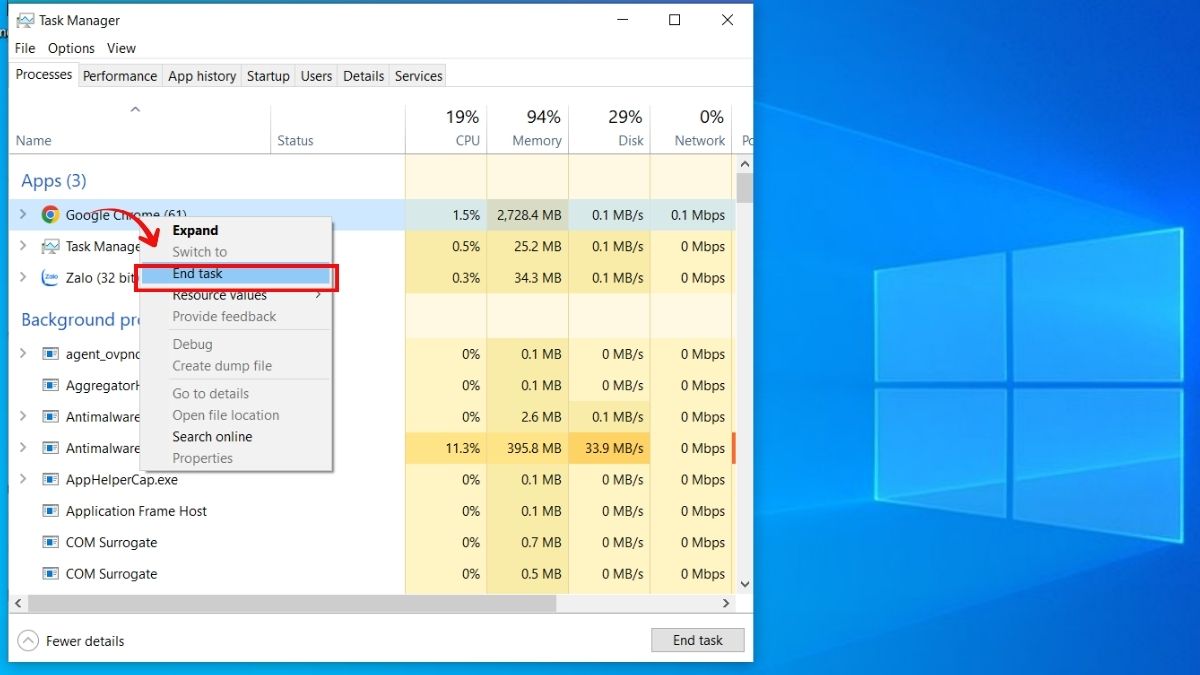Click the agent_ovpnc process icon
Viewport: 1200px width, 675px height.
click(x=50, y=354)
